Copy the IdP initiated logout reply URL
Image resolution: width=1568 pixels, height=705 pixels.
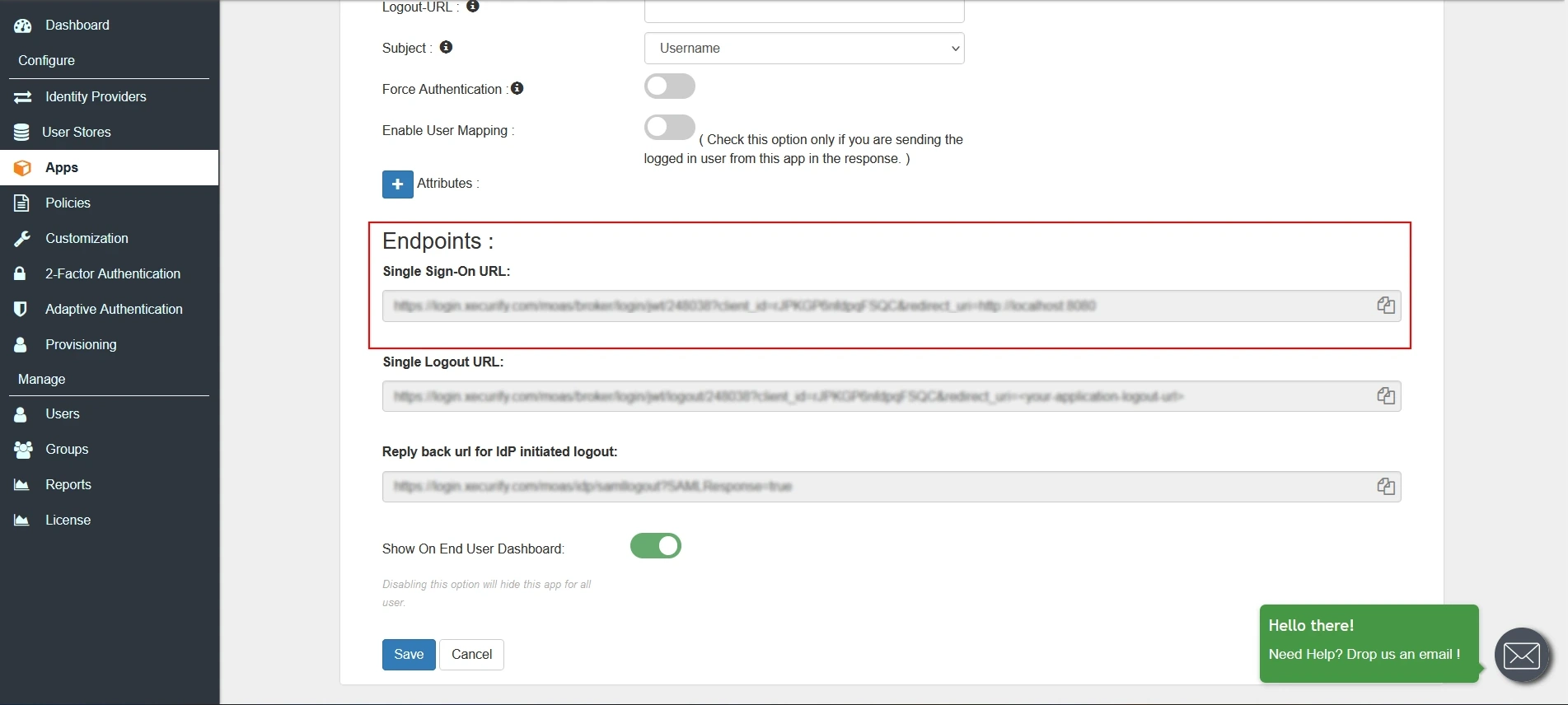tap(1386, 486)
